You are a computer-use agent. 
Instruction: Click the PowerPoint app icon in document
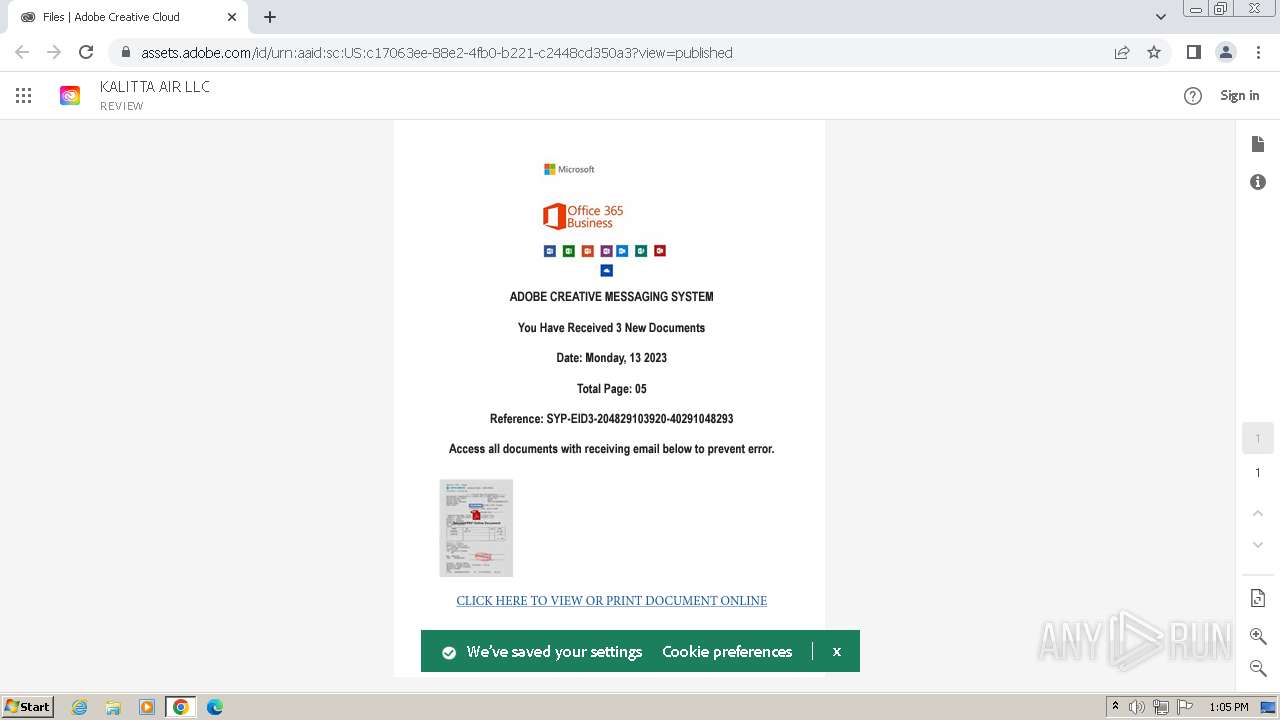(587, 251)
